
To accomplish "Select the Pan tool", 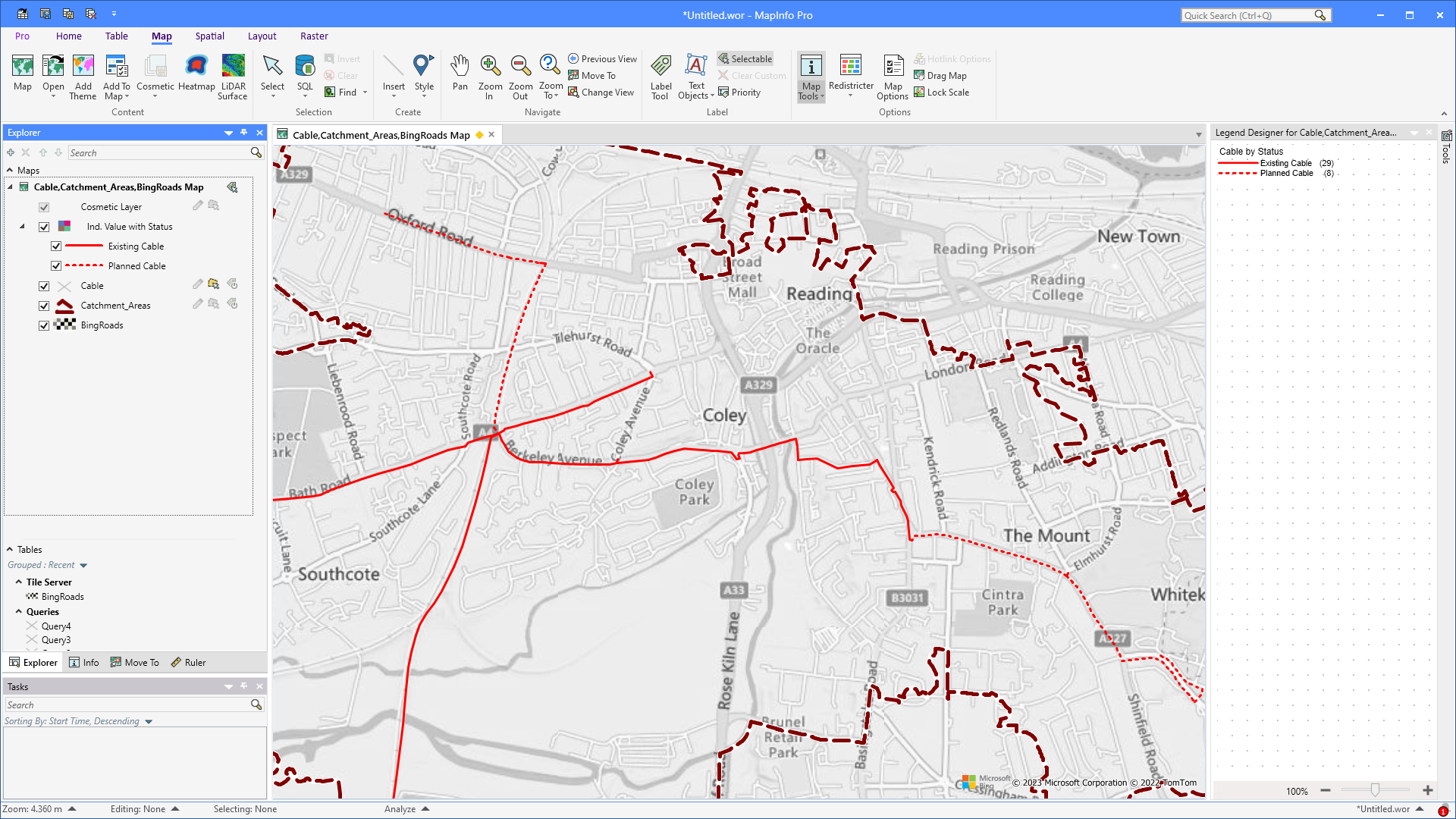I will [x=460, y=76].
